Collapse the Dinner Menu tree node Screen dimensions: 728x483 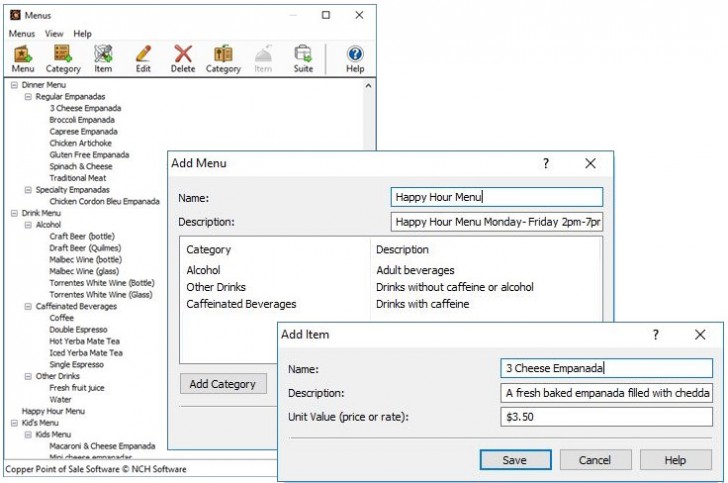coord(14,85)
